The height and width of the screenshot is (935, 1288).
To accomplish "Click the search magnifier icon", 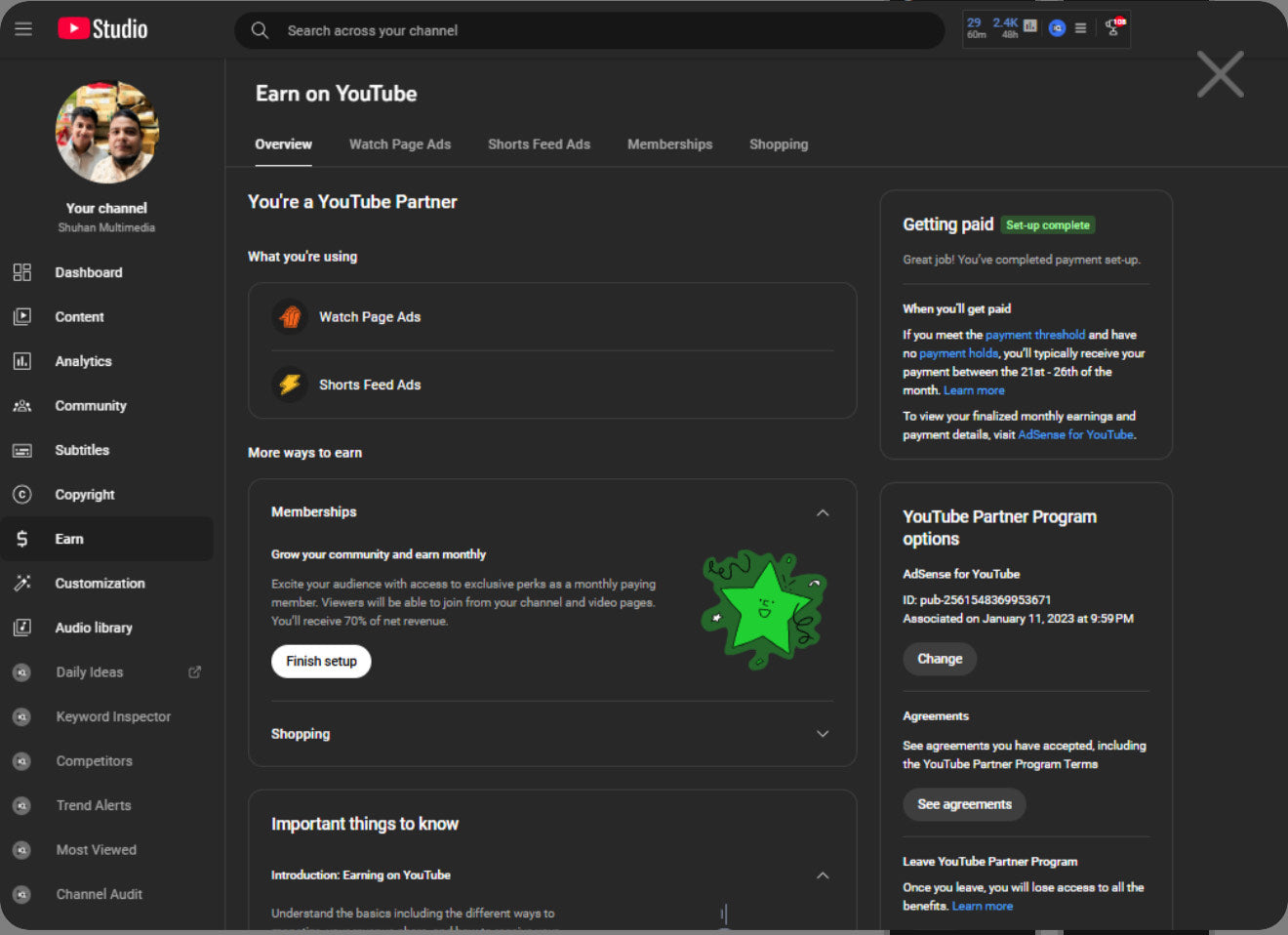I will pyautogui.click(x=260, y=30).
